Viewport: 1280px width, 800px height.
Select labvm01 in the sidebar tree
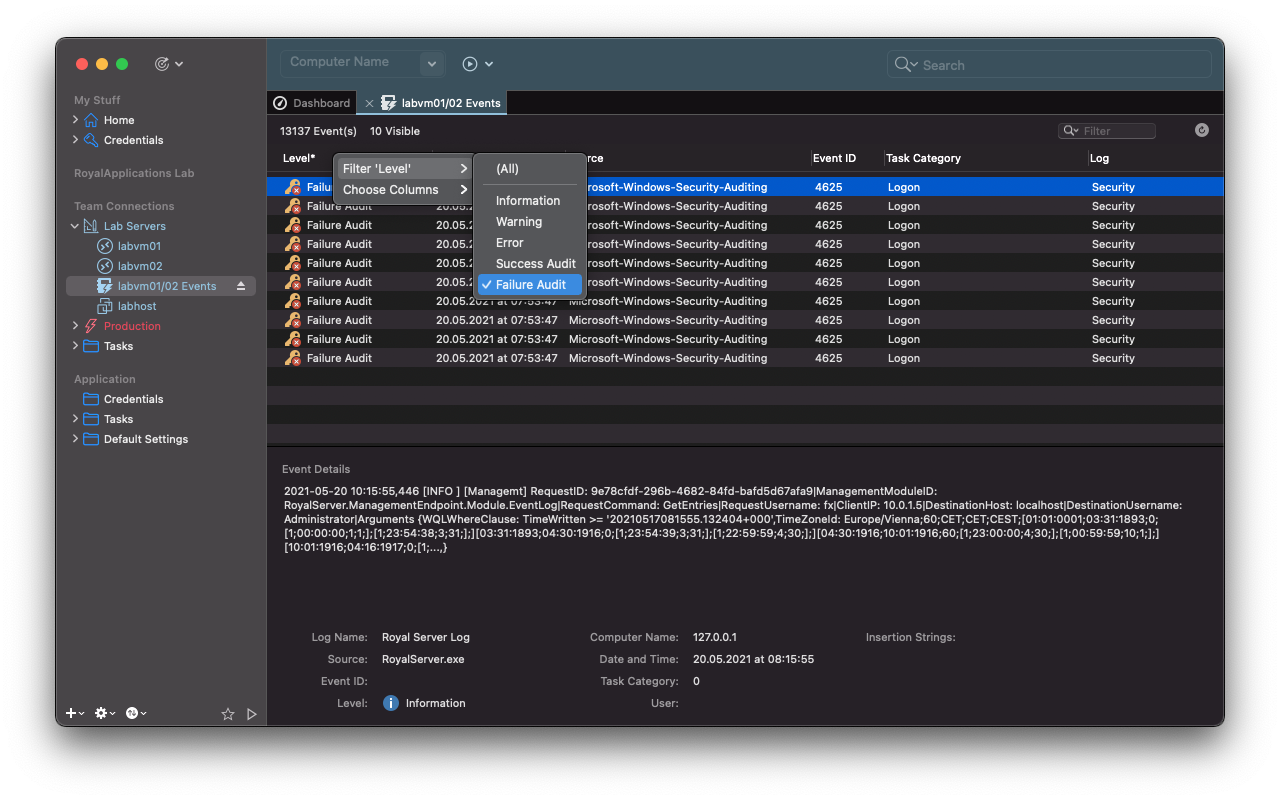coord(139,246)
